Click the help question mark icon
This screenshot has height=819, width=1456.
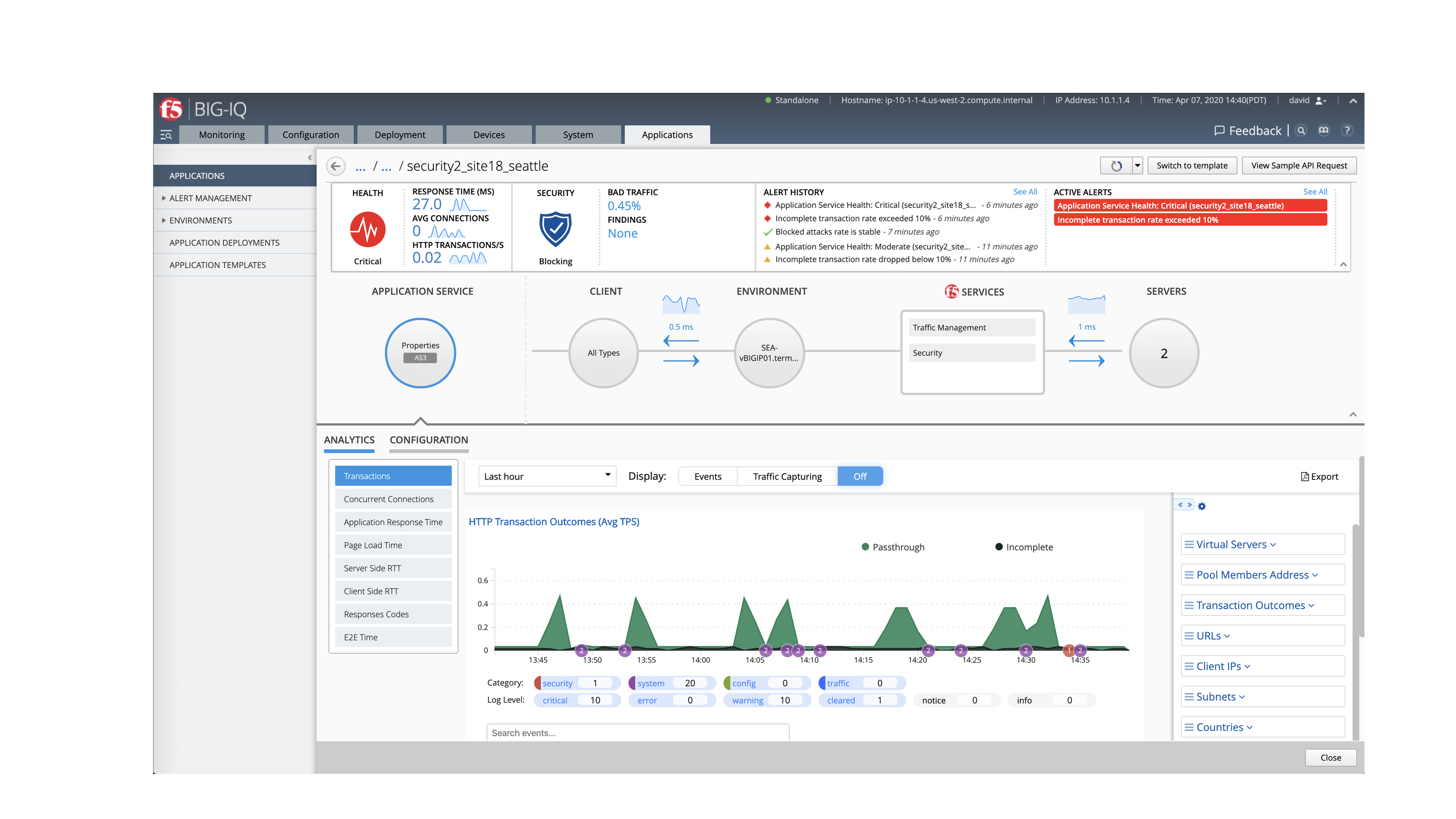click(x=1347, y=131)
